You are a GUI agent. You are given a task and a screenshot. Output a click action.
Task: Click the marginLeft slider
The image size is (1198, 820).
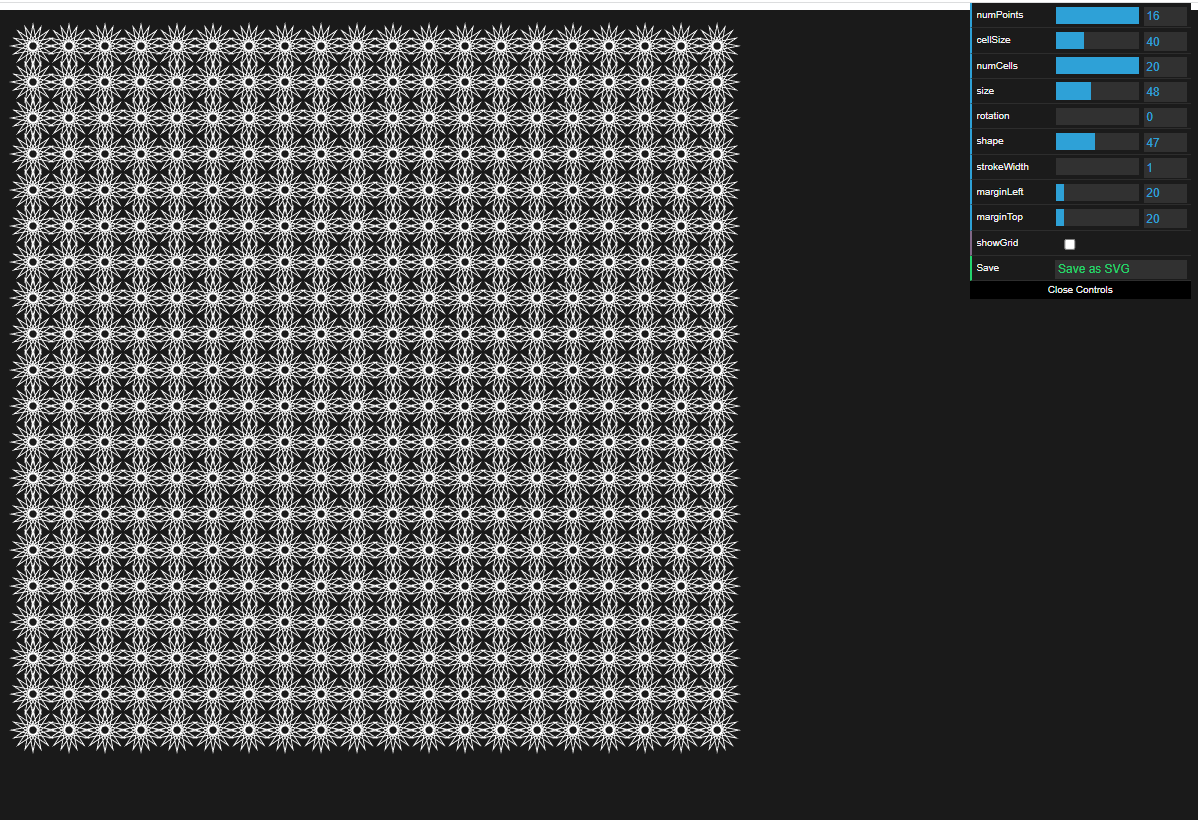[1096, 193]
